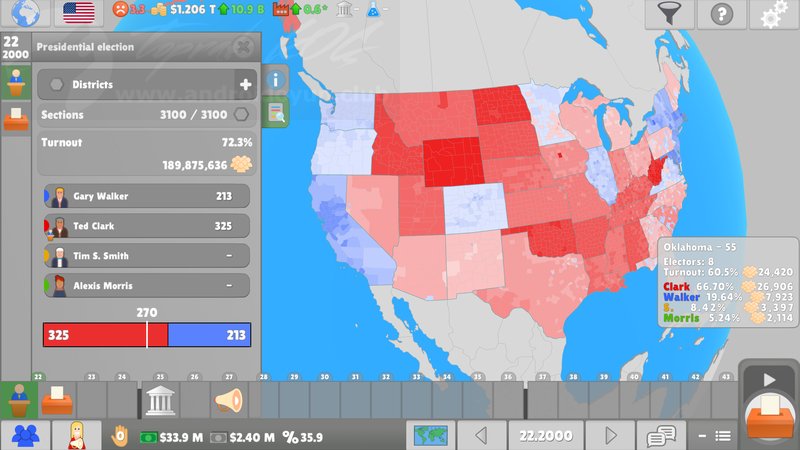Select the podium tab on left
The height and width of the screenshot is (450, 800).
point(15,81)
